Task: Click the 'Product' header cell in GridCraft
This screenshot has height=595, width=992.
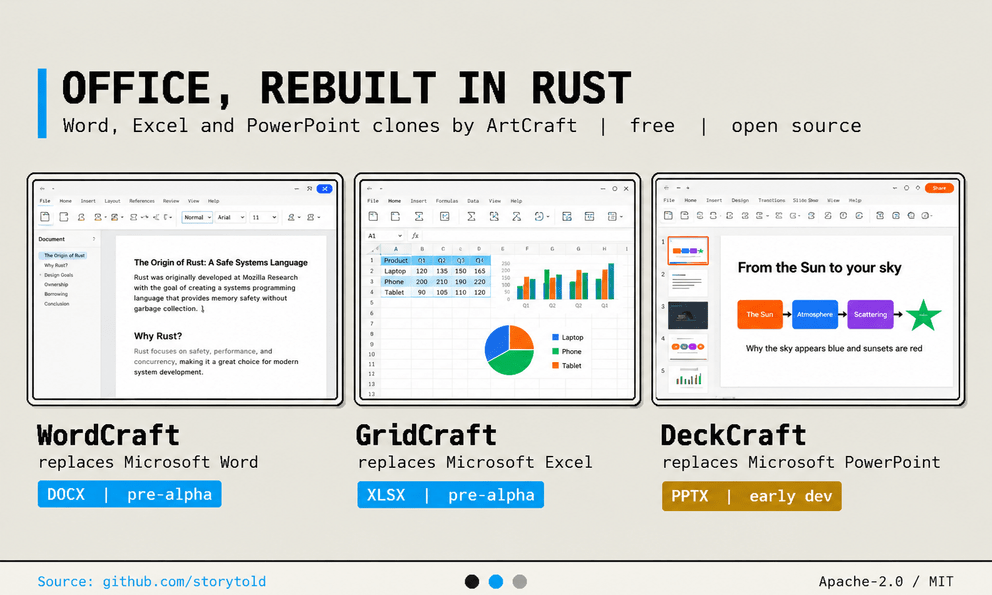Action: (x=395, y=260)
